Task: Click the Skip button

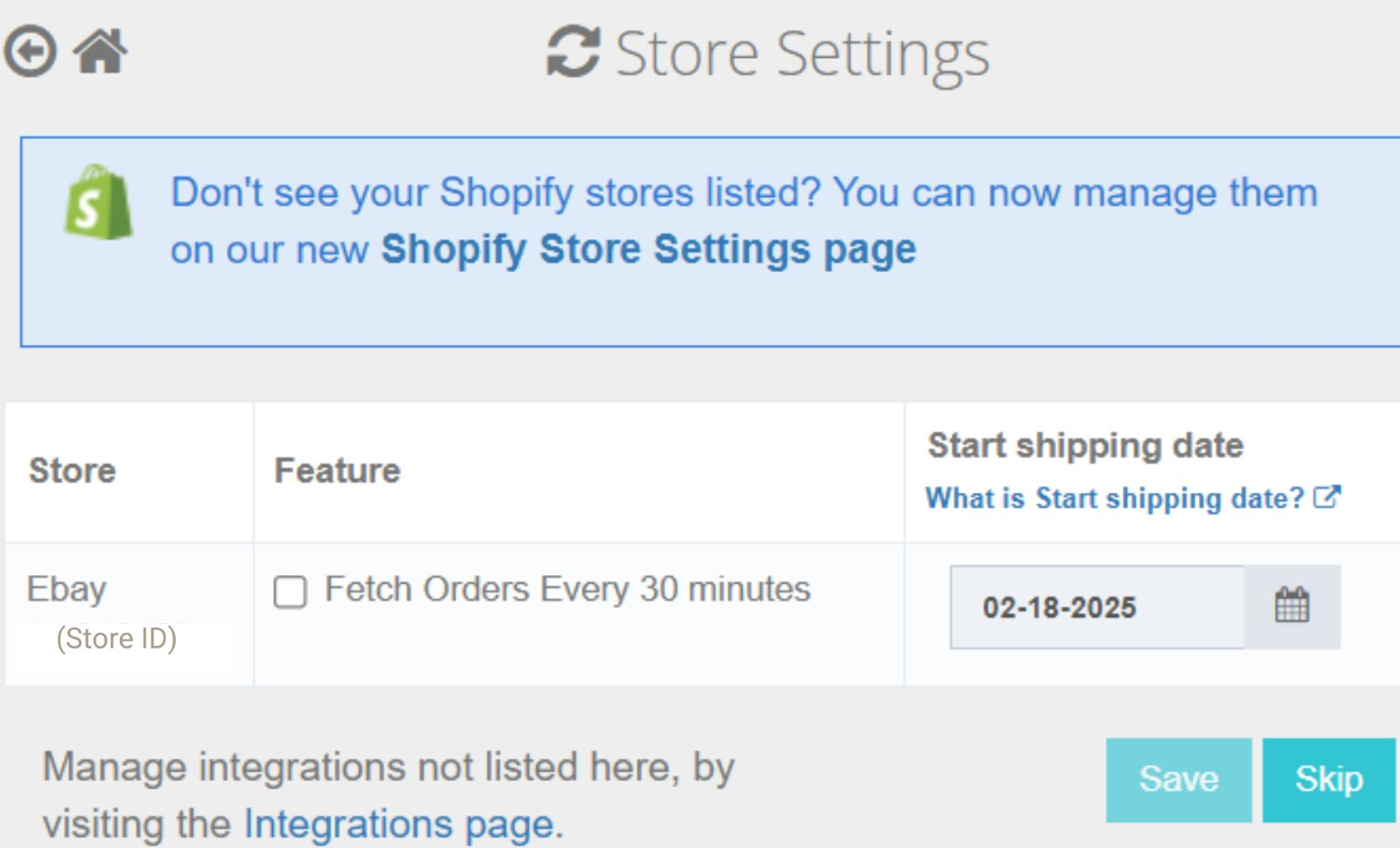Action: (1329, 780)
